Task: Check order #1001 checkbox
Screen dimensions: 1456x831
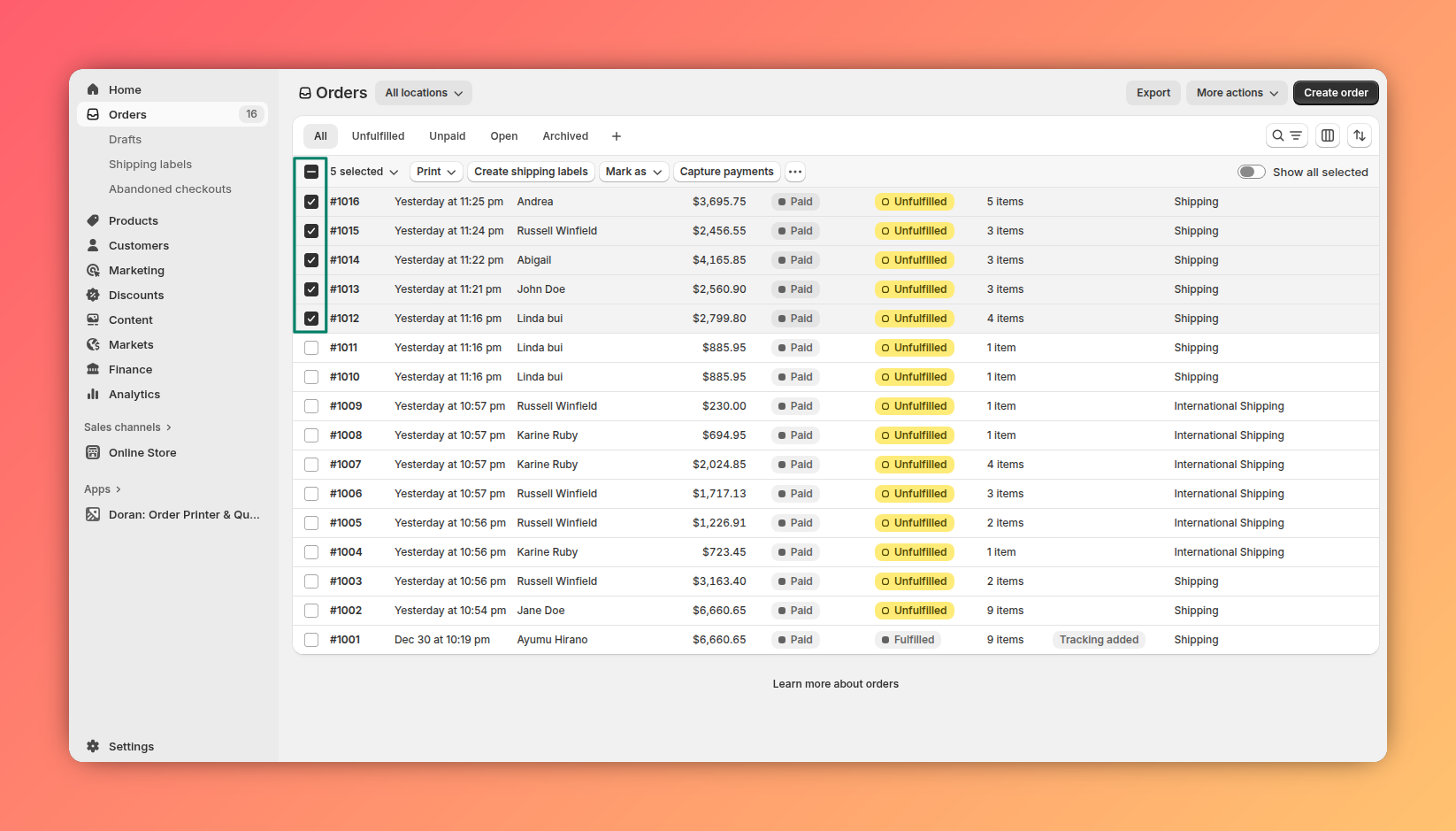Action: (311, 640)
